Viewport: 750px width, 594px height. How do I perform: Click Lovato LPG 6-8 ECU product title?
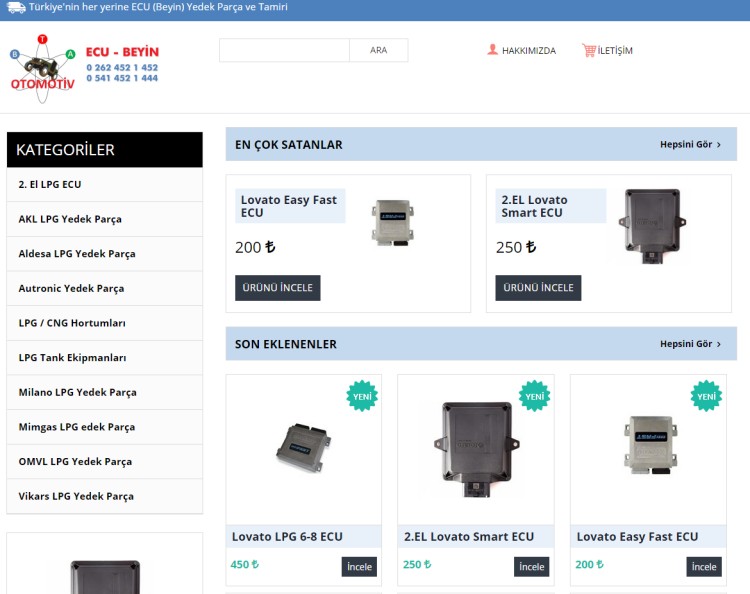[x=287, y=537]
